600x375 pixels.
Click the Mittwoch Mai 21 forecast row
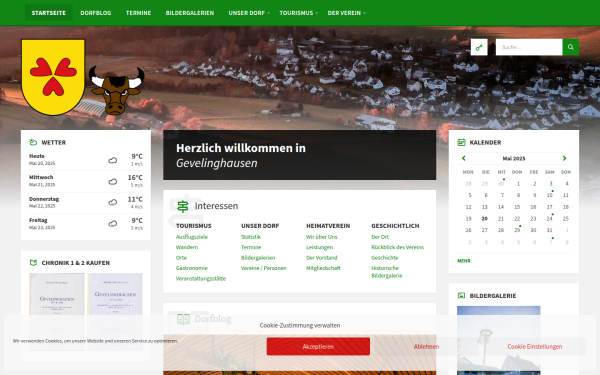[x=86, y=181]
